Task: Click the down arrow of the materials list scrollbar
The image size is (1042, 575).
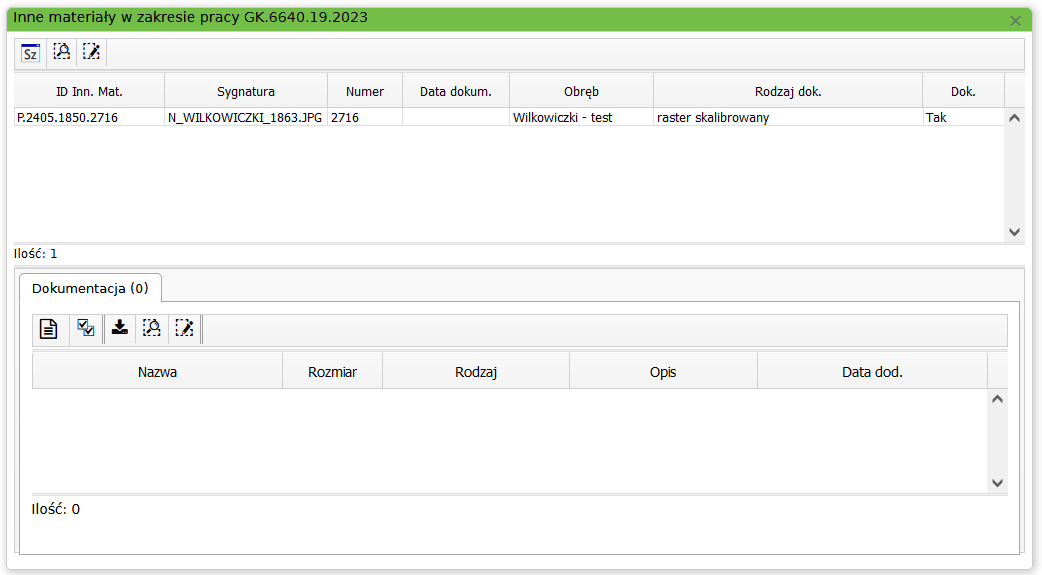Action: point(1015,232)
